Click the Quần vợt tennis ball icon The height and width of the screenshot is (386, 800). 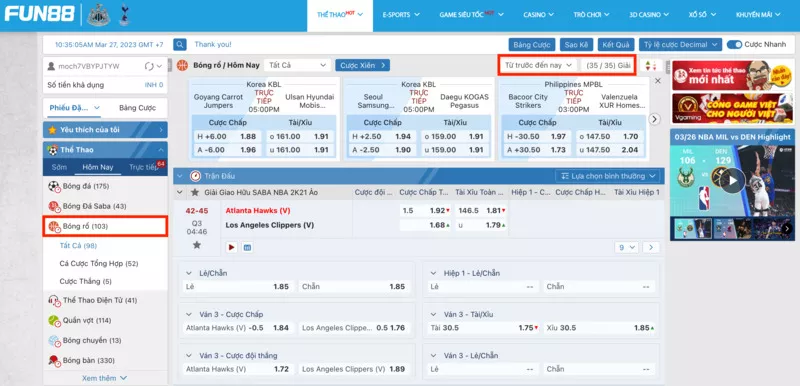[x=54, y=321]
